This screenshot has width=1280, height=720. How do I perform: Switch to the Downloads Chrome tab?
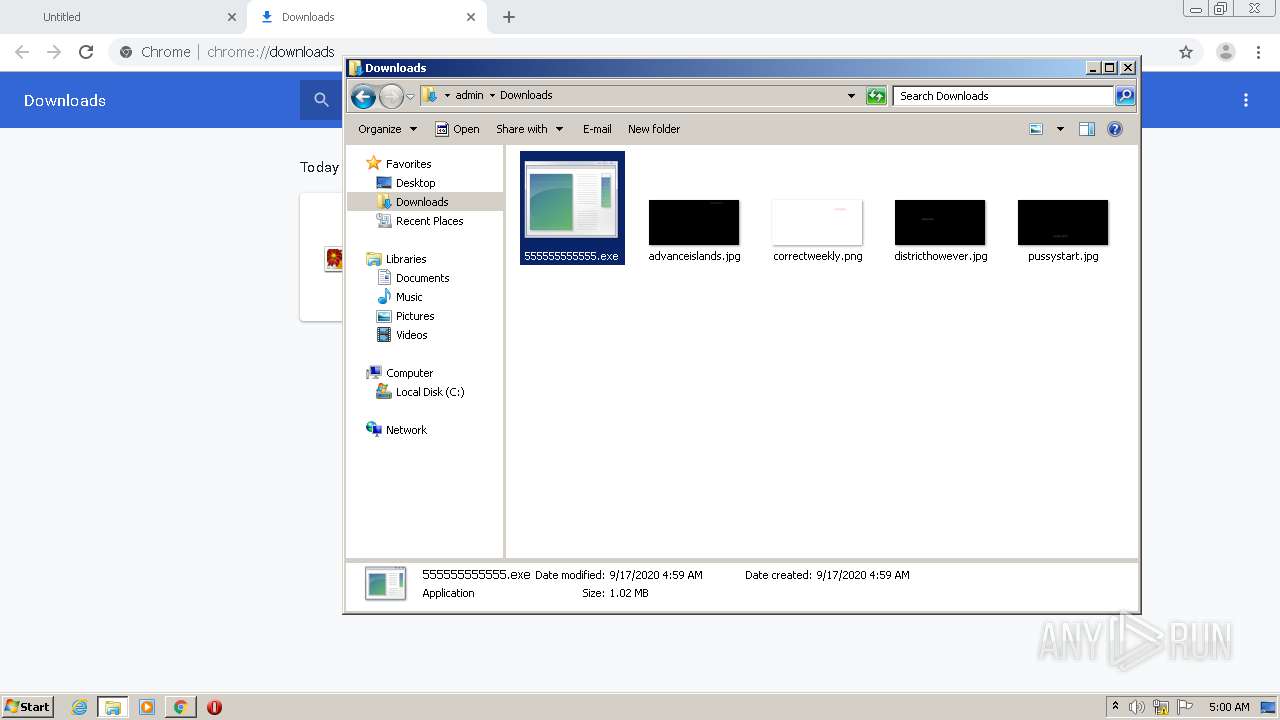tap(365, 17)
